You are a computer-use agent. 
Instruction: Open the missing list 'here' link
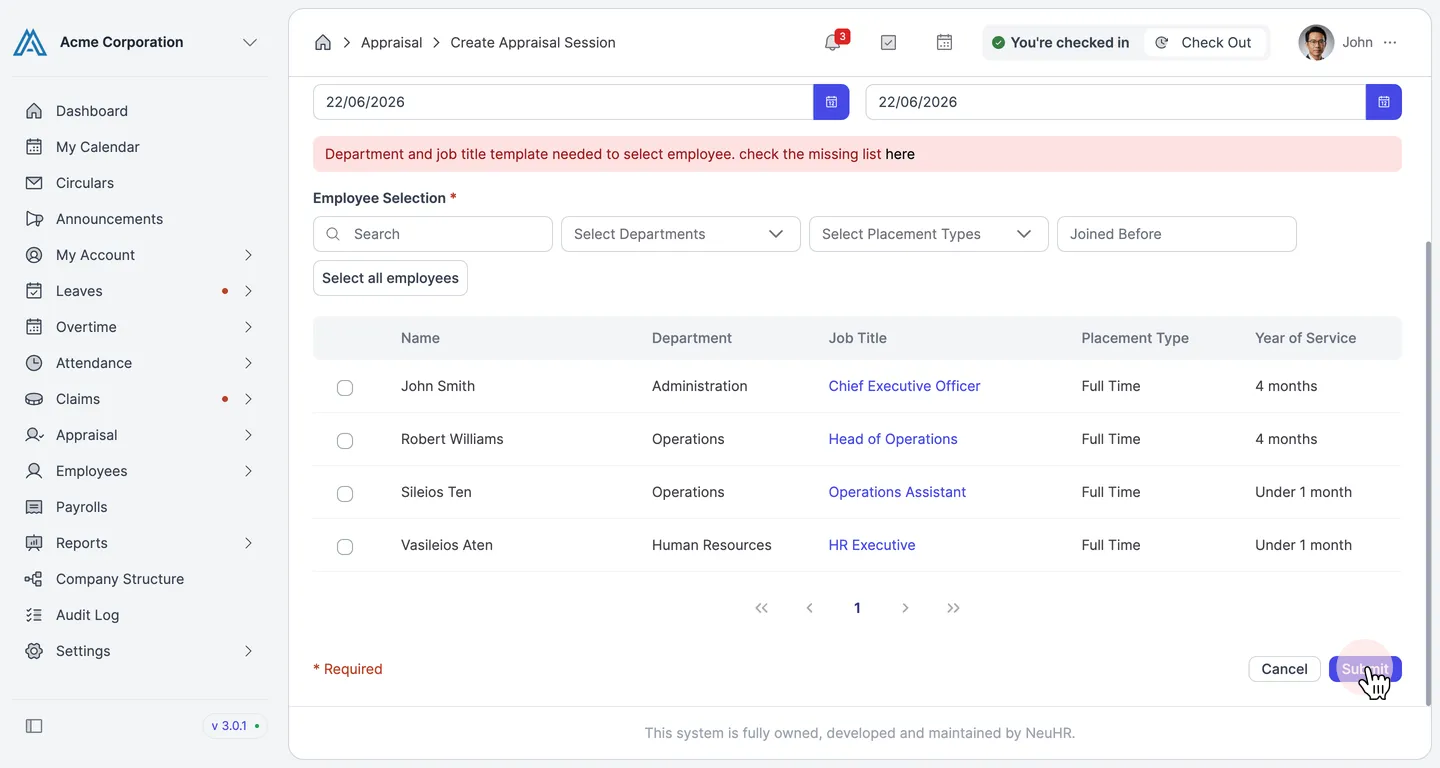point(900,154)
